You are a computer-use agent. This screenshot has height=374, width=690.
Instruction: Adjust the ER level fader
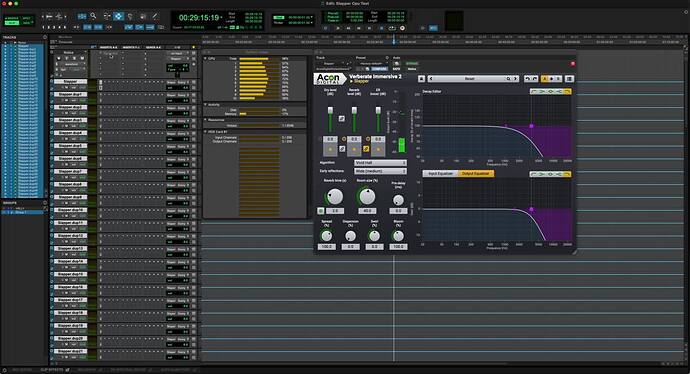(378, 111)
